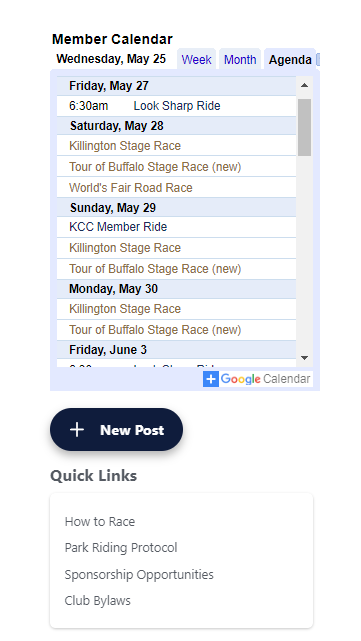Select the Agenda tab
This screenshot has width=361, height=641.
(290, 60)
